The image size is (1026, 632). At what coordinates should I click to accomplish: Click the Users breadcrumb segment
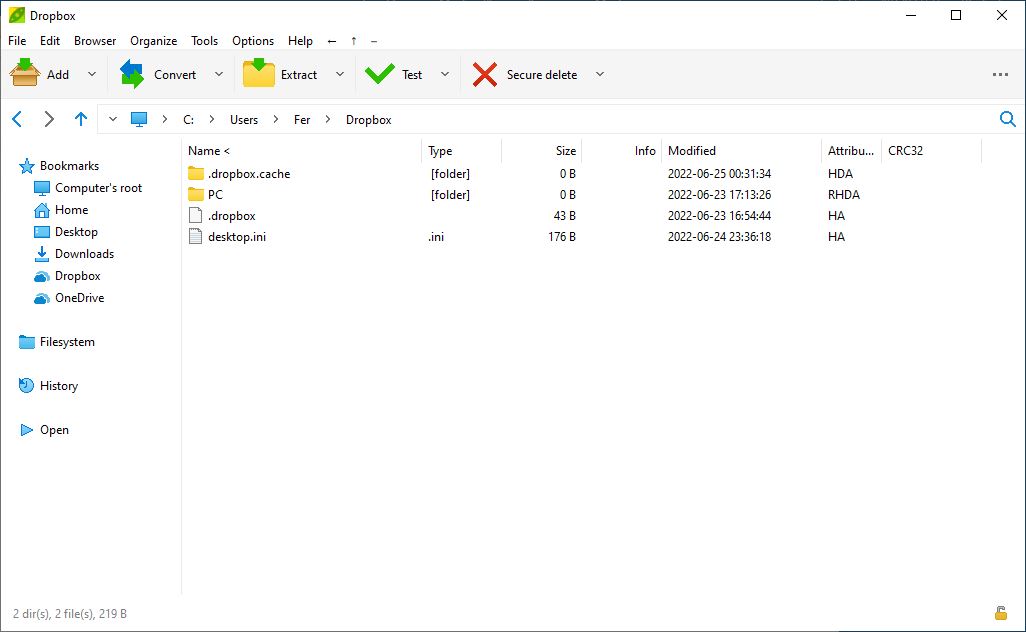click(244, 120)
